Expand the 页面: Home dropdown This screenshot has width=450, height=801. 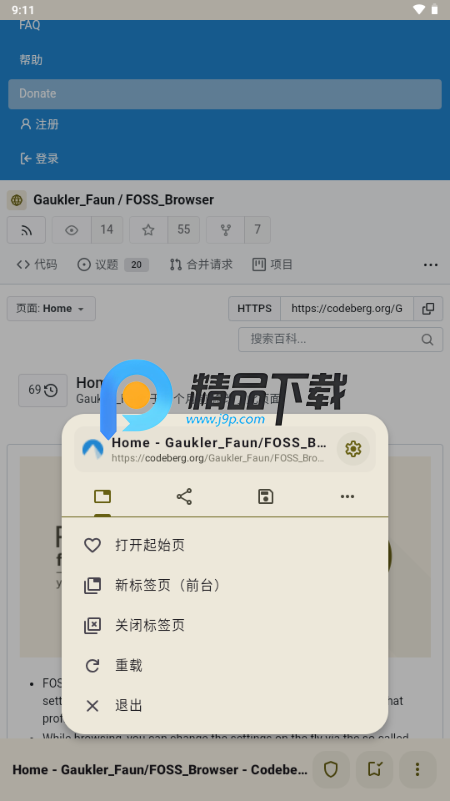pyautogui.click(x=51, y=309)
